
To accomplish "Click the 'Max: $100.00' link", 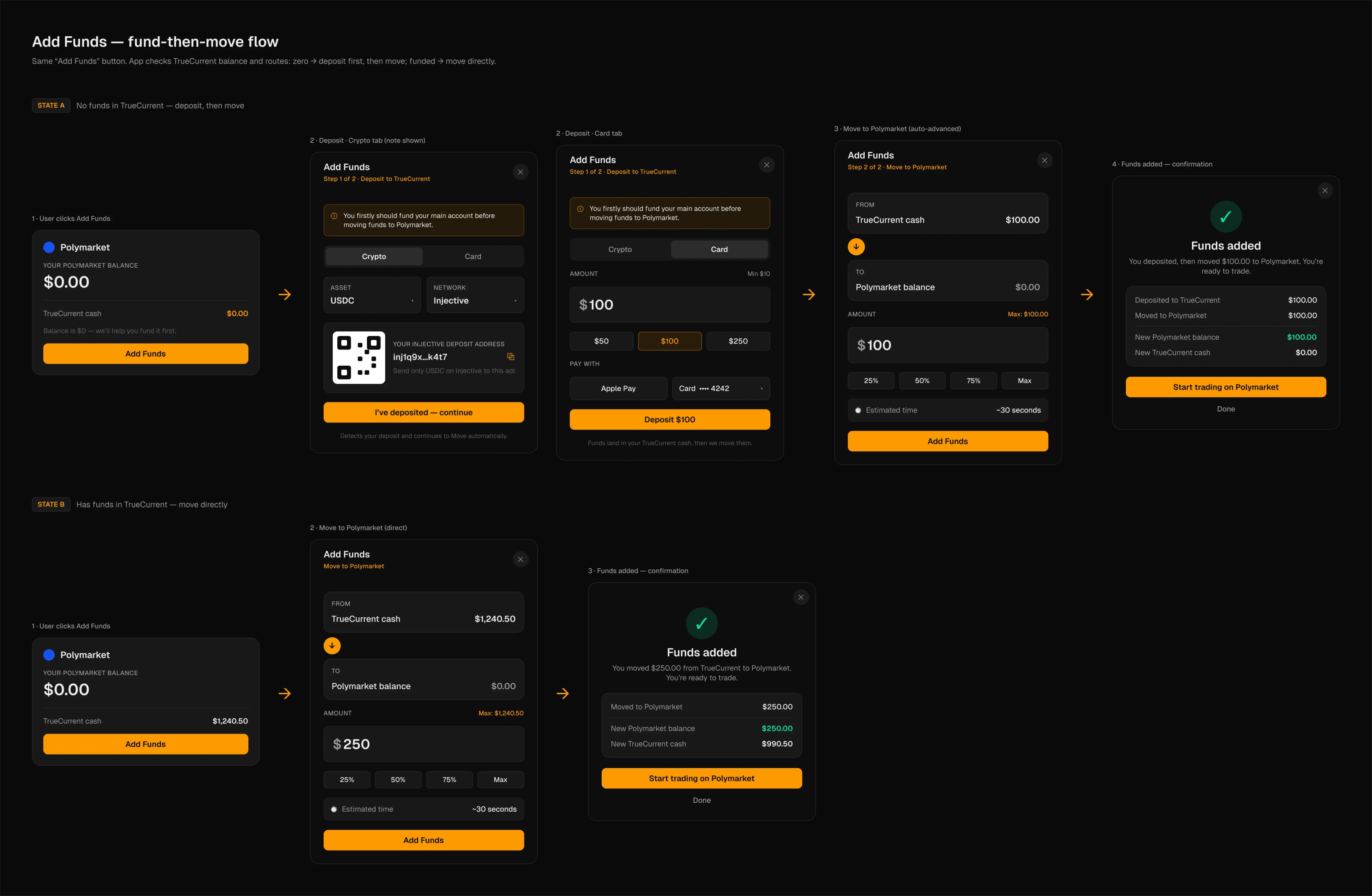I will pyautogui.click(x=1028, y=314).
